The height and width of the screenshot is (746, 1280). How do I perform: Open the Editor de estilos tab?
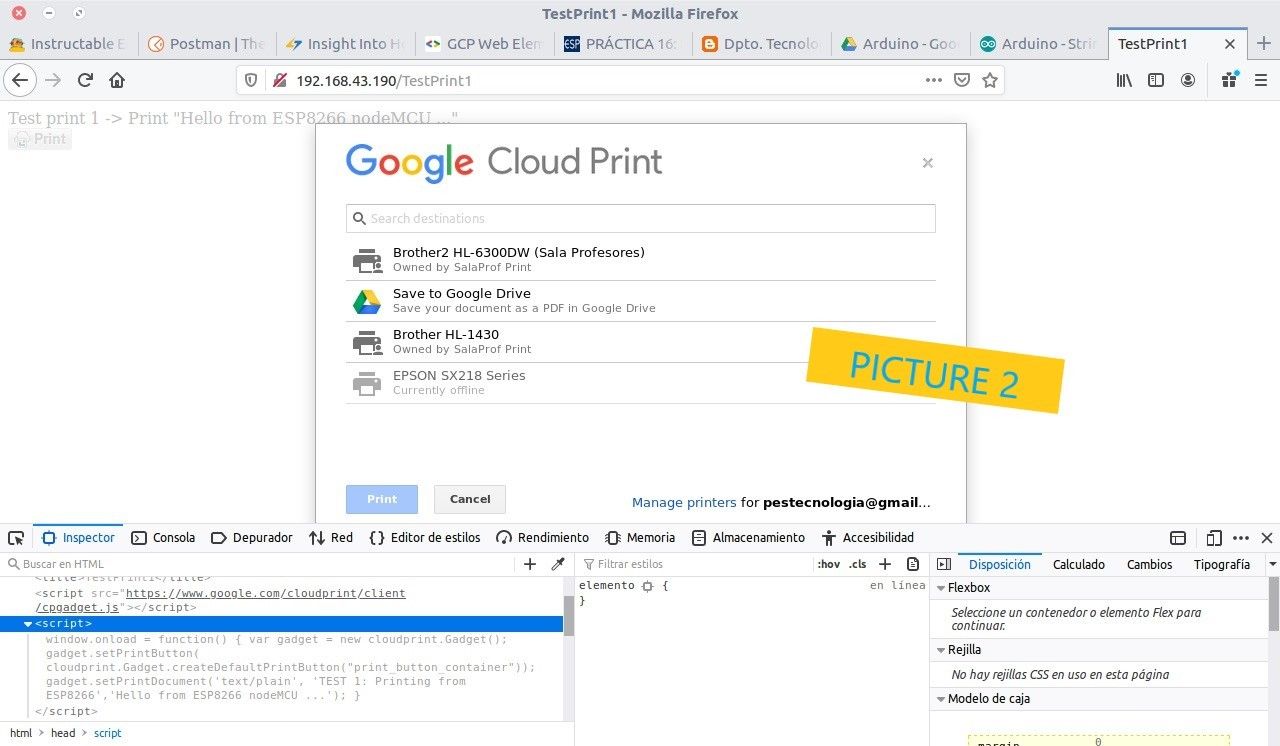click(x=425, y=538)
